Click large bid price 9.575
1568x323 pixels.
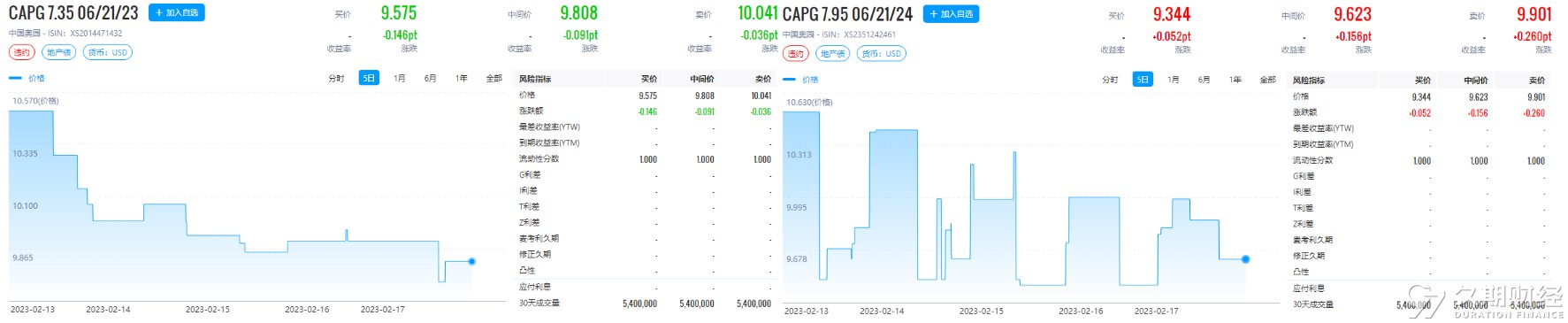tap(399, 12)
